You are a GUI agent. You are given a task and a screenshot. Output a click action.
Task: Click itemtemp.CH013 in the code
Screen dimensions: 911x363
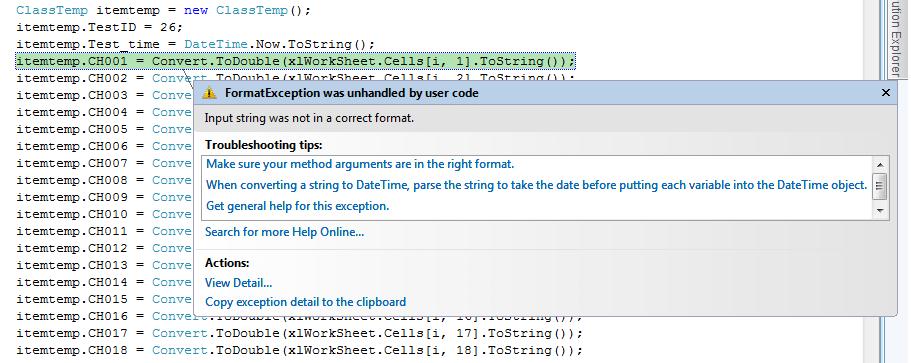71,265
